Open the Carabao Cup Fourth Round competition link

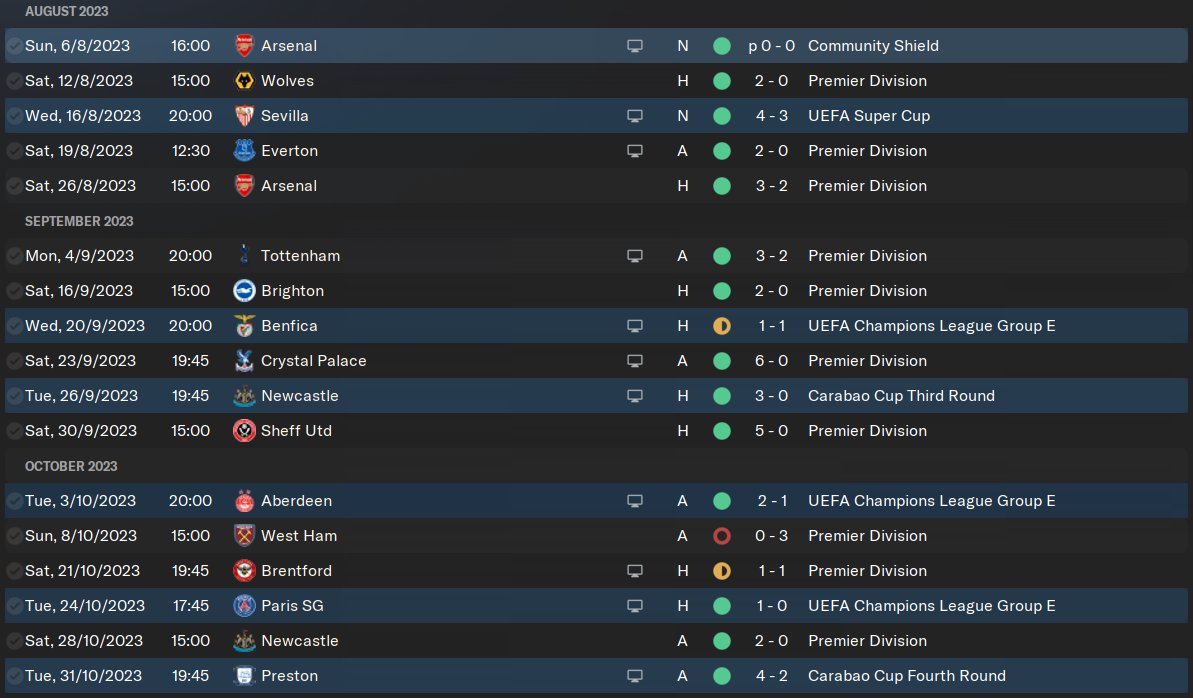pos(907,676)
